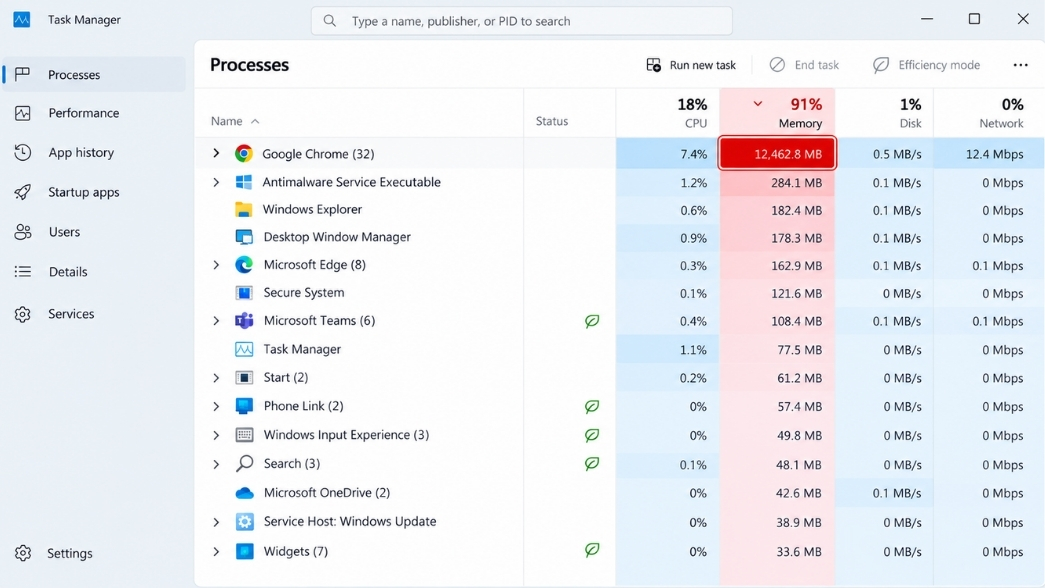Click the Startup apps rocket icon
This screenshot has height=588, width=1045.
(x=23, y=192)
